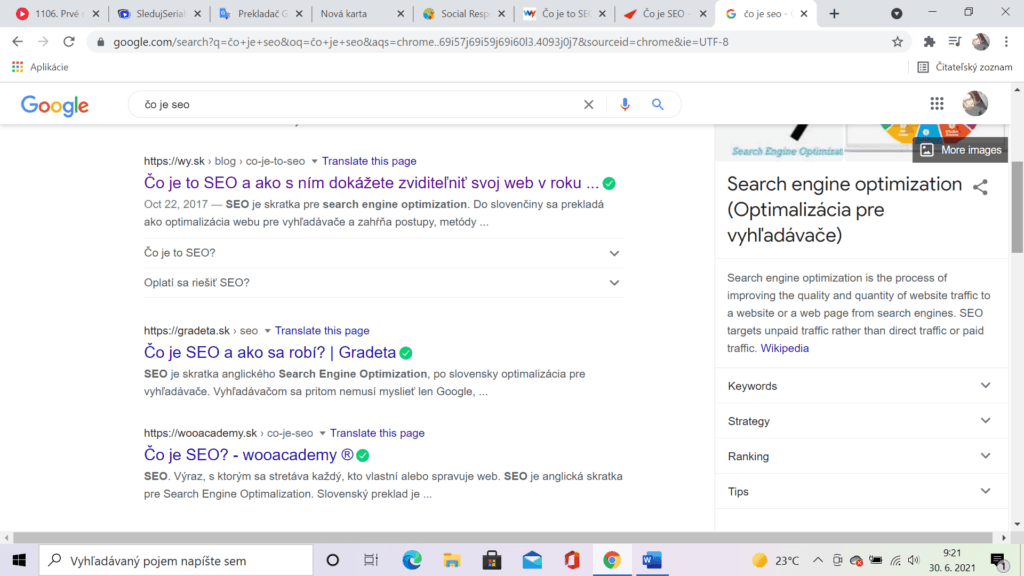
Task: Open weather 23°C widget on taskbar
Action: coord(775,560)
